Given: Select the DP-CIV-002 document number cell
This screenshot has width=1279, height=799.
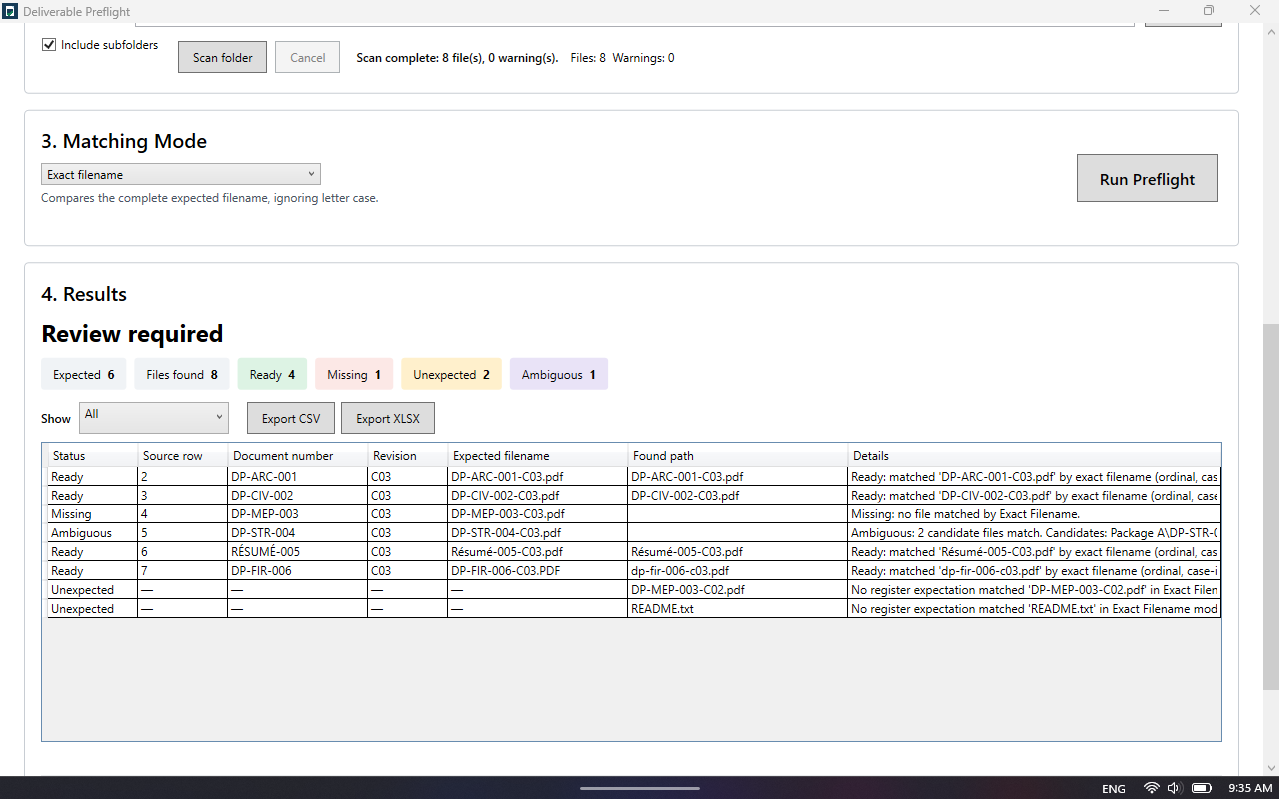Looking at the screenshot, I should (297, 495).
